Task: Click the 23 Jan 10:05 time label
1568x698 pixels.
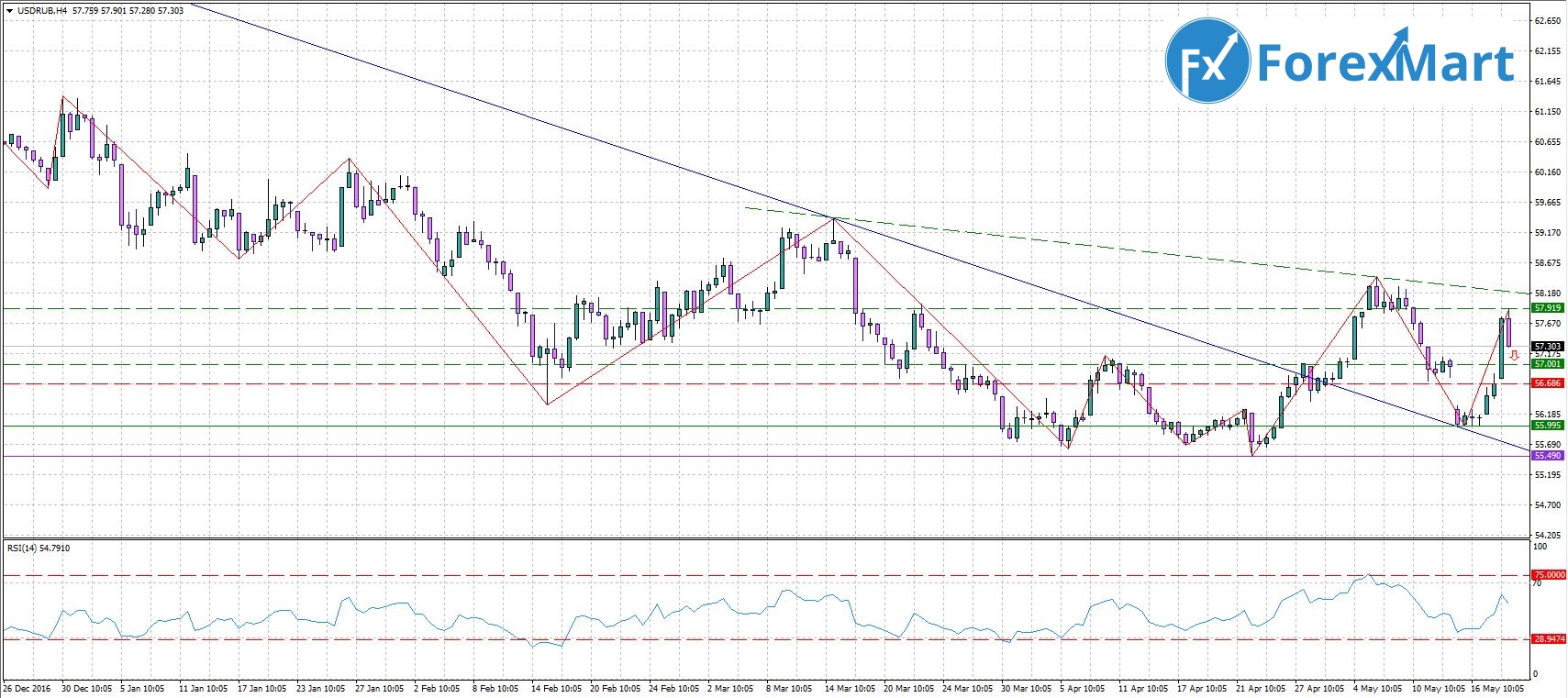Action: click(x=321, y=689)
